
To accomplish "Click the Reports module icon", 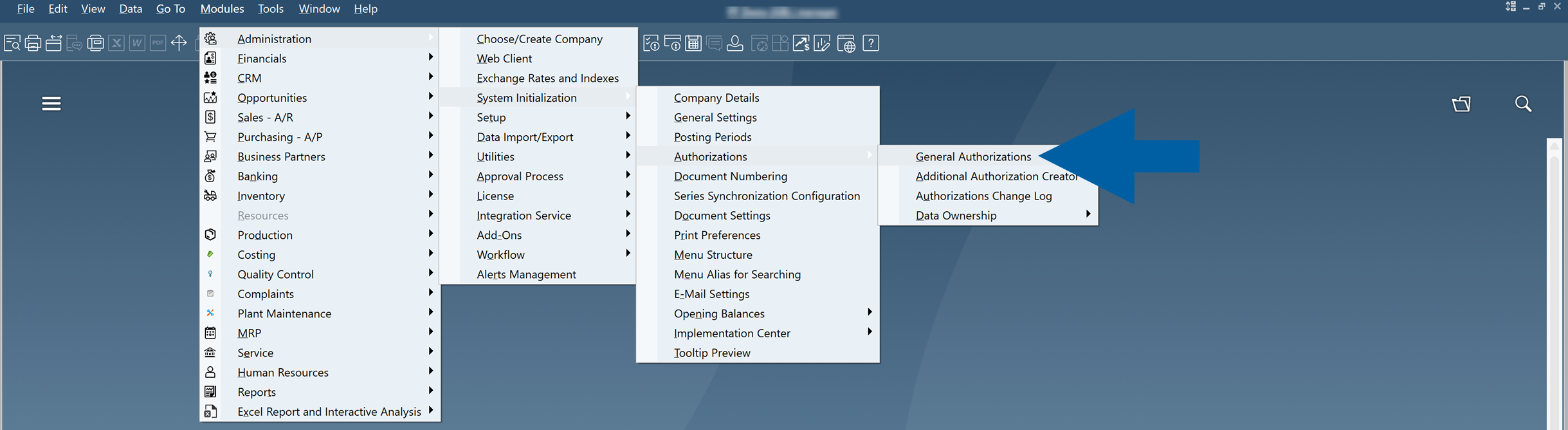I will pyautogui.click(x=210, y=392).
